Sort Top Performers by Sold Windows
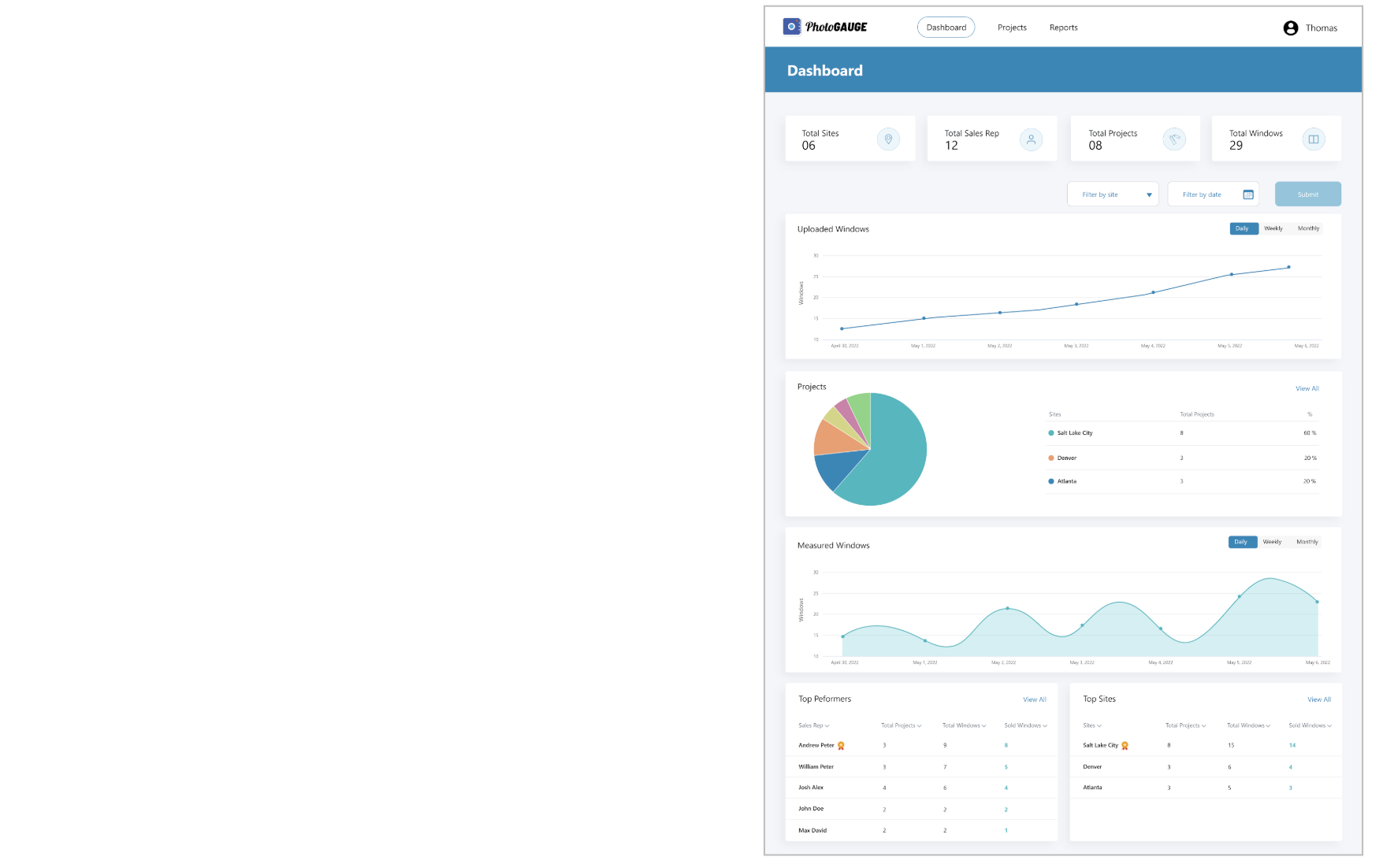 pos(1026,725)
